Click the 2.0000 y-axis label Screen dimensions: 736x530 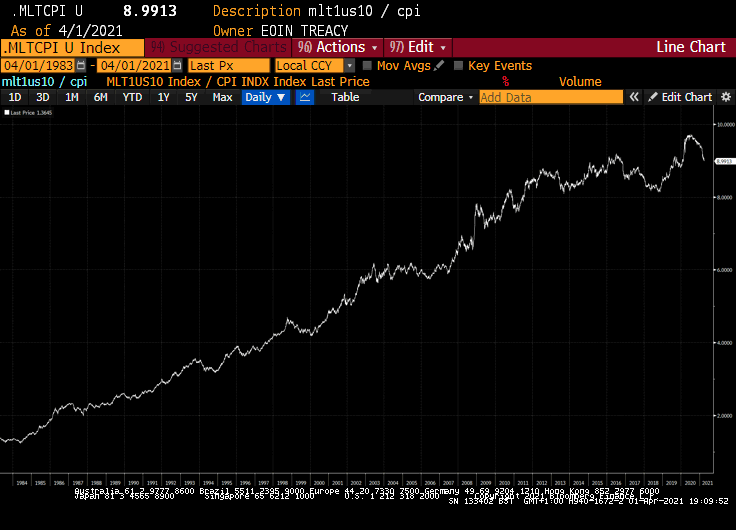[726, 415]
